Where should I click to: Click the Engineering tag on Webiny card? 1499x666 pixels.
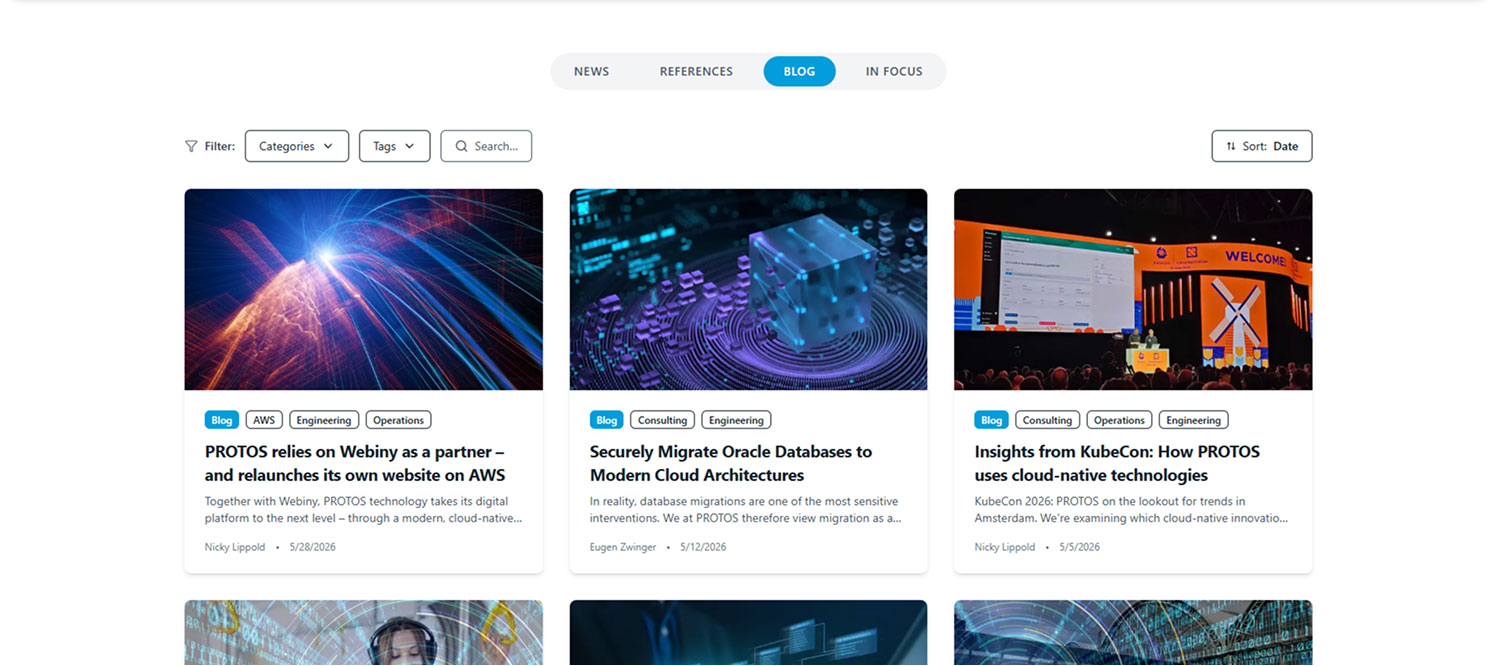tap(324, 420)
